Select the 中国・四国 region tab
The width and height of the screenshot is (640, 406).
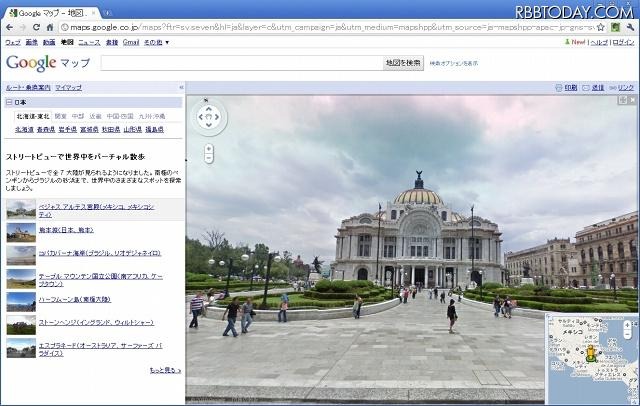point(120,116)
